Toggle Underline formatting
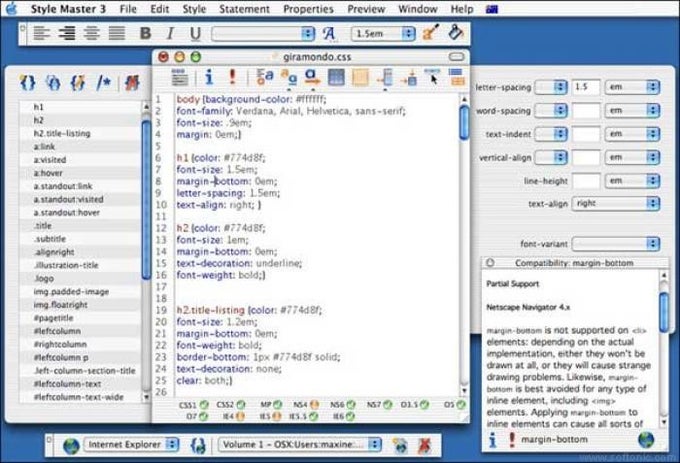Image resolution: width=680 pixels, height=463 pixels. 195,33
